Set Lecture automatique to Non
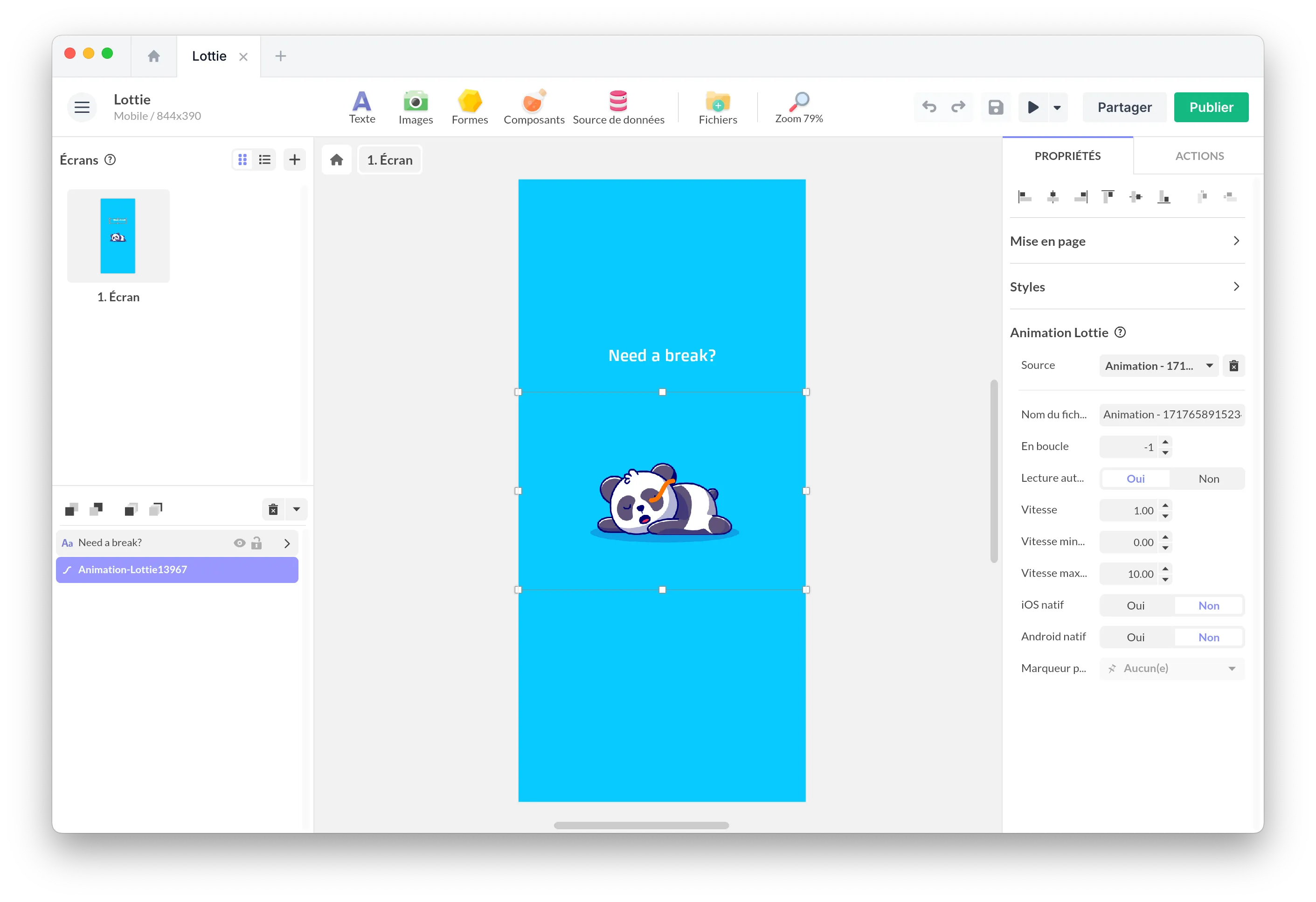The width and height of the screenshot is (1316, 902). tap(1208, 479)
